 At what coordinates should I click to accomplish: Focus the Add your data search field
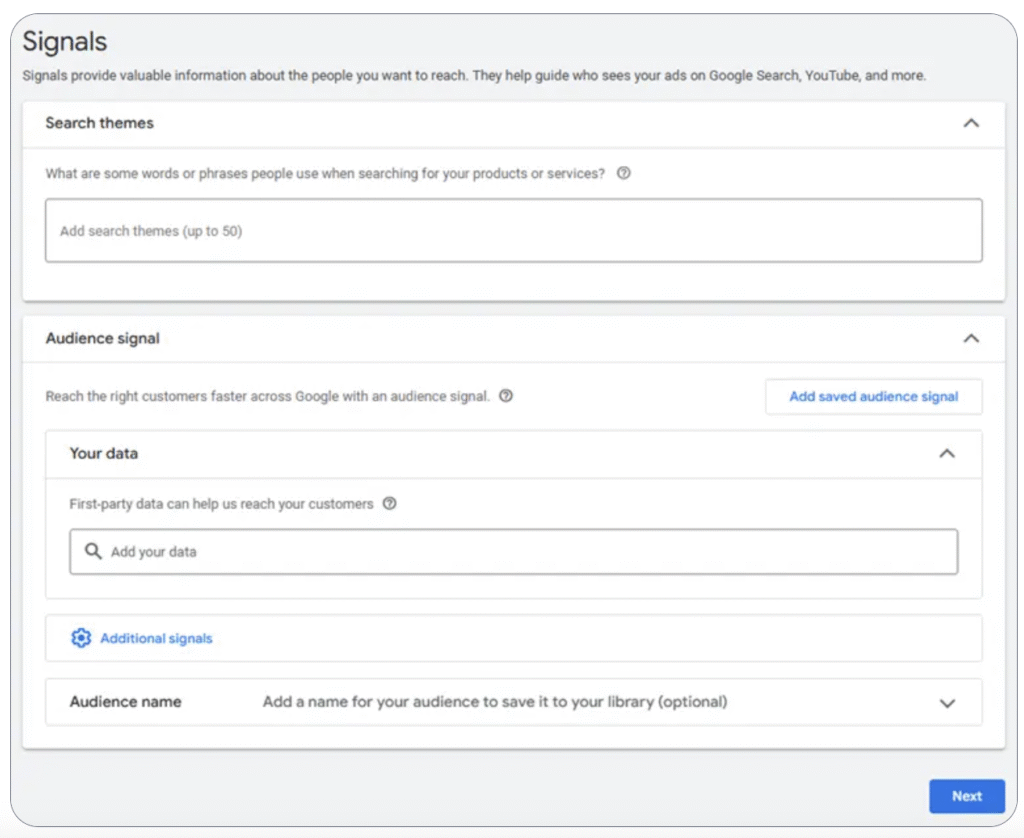click(513, 552)
